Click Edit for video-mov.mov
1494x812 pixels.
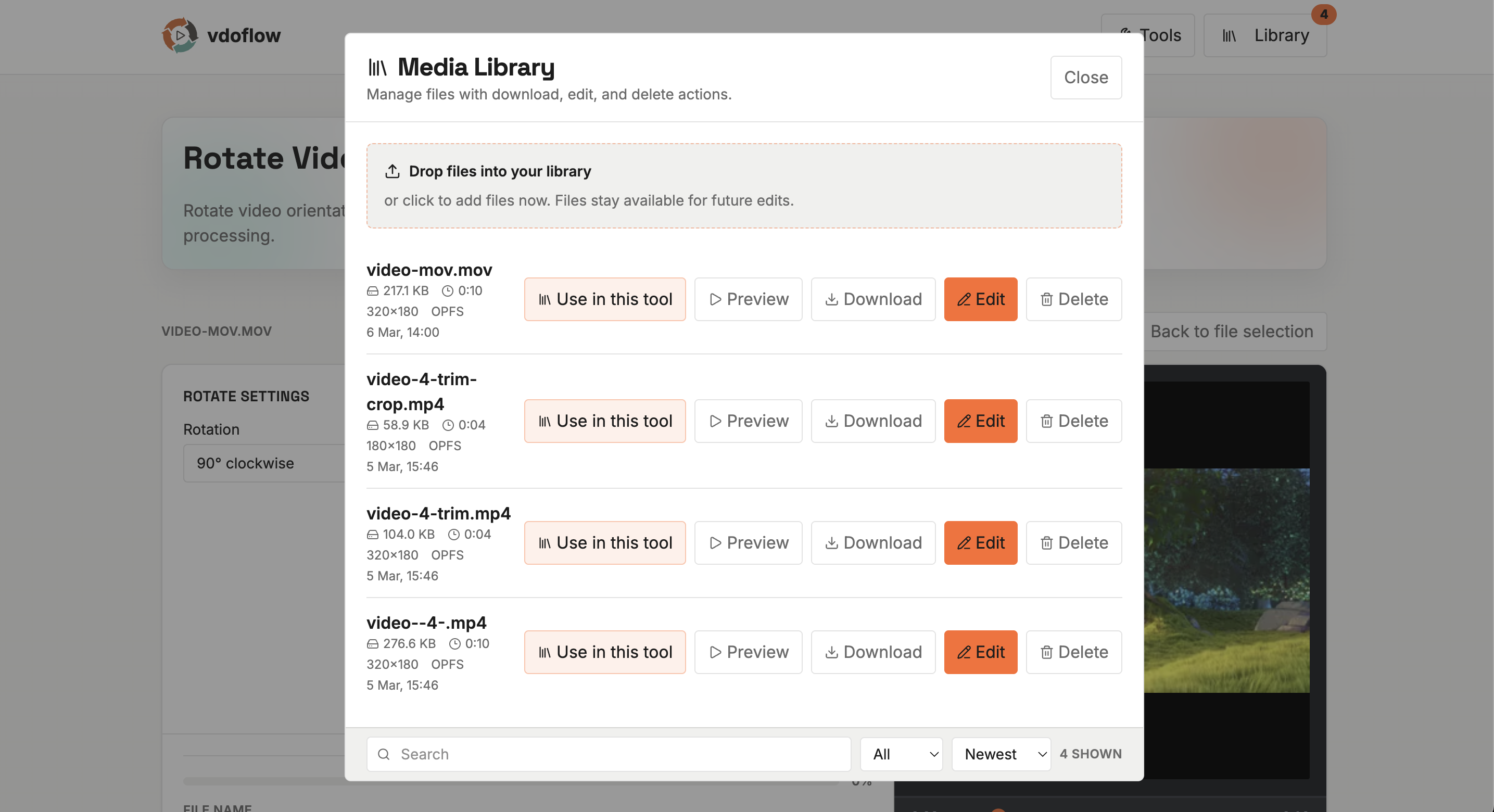[x=980, y=299]
